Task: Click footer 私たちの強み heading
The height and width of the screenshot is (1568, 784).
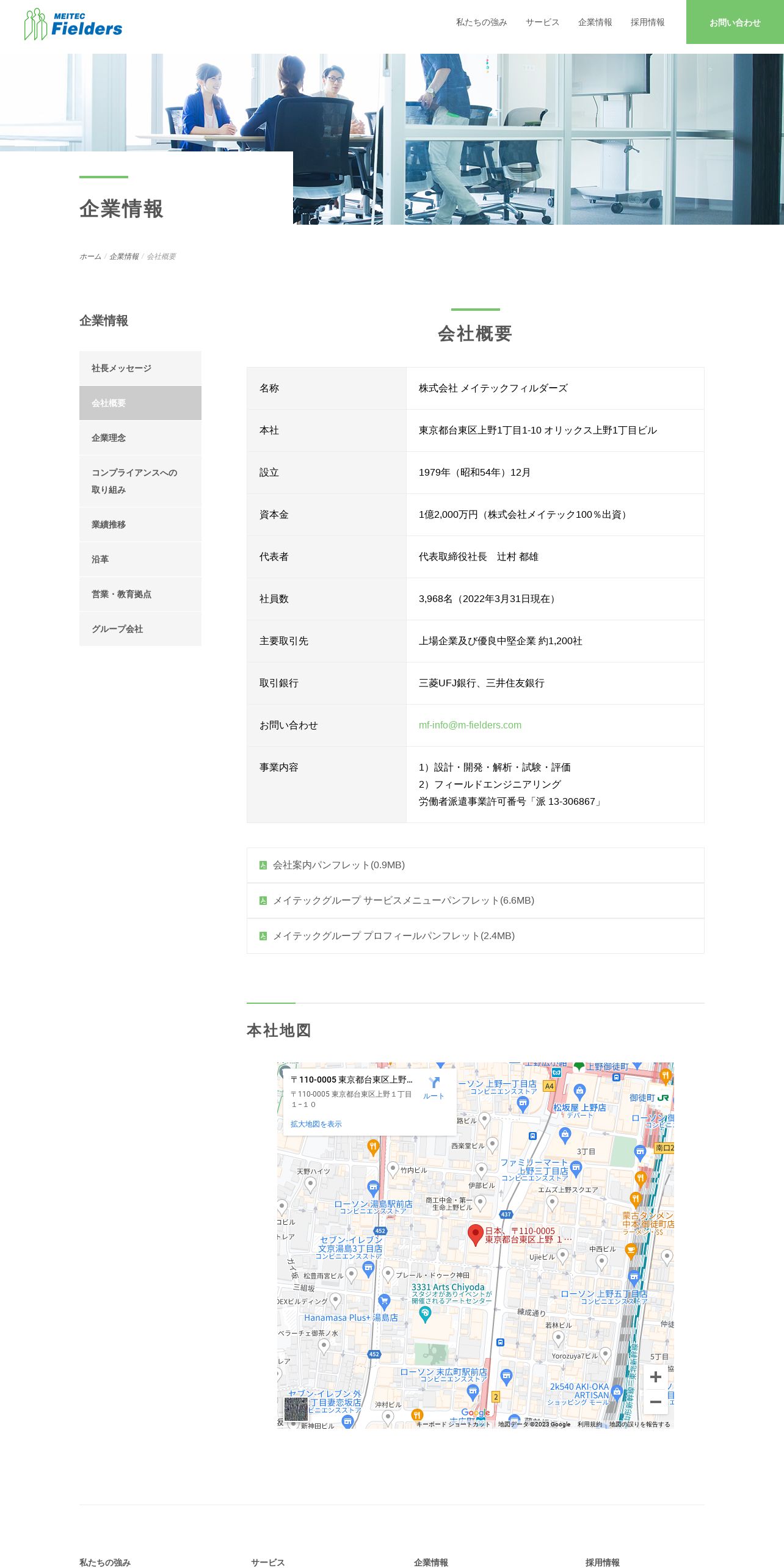Action: pyautogui.click(x=105, y=1562)
